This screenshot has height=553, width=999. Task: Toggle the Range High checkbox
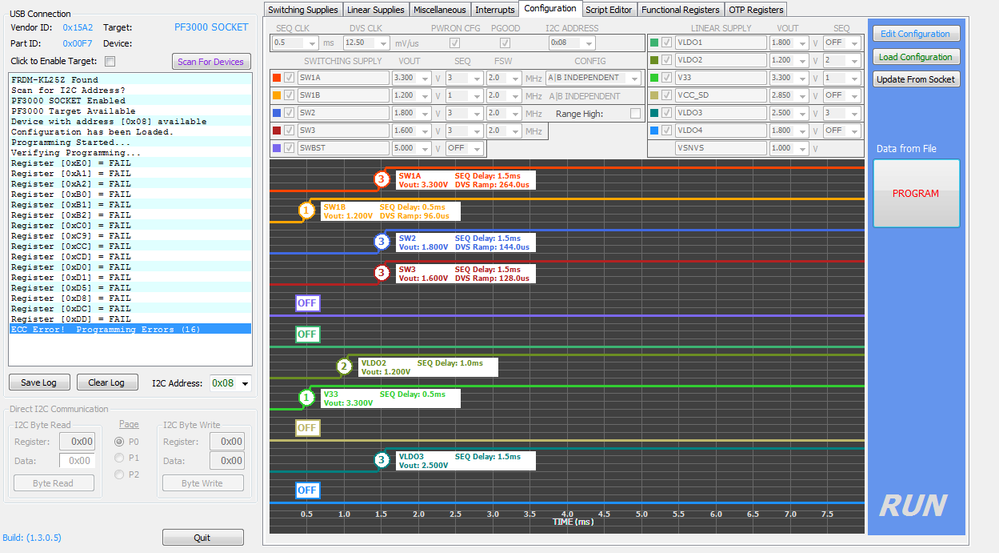635,113
